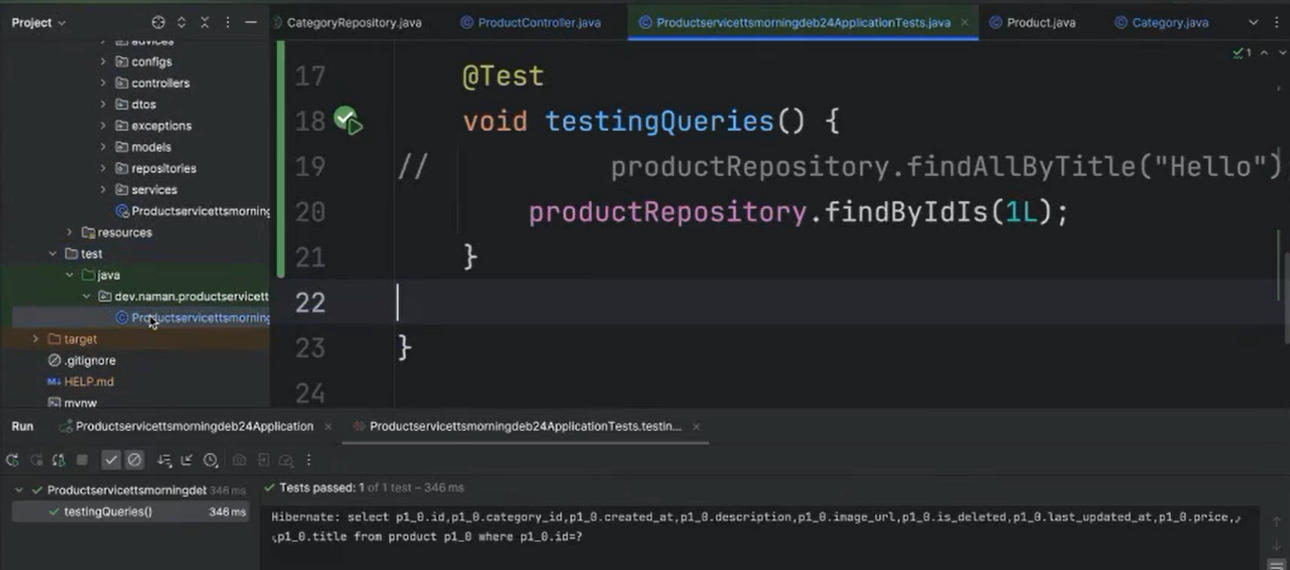Click Toggle auto-test rerun icon

point(59,460)
